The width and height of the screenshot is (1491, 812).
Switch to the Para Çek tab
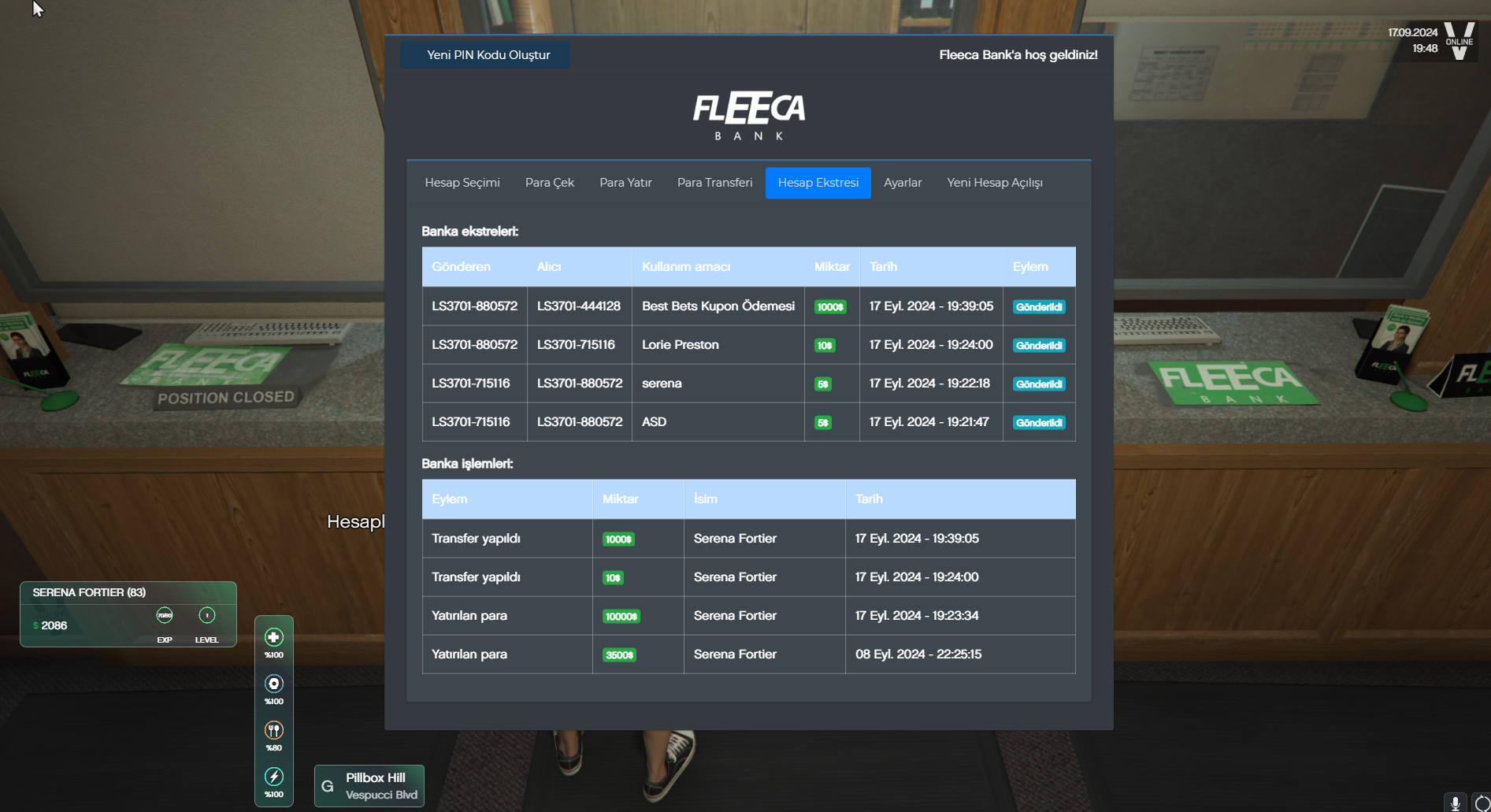coord(550,183)
